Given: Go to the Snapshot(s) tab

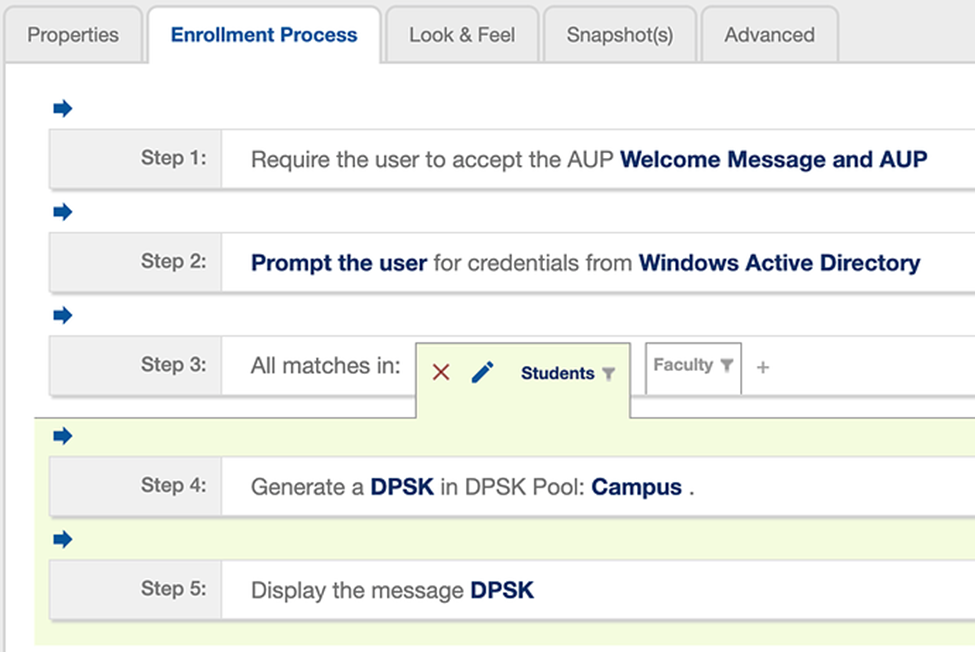Looking at the screenshot, I should pyautogui.click(x=619, y=35).
